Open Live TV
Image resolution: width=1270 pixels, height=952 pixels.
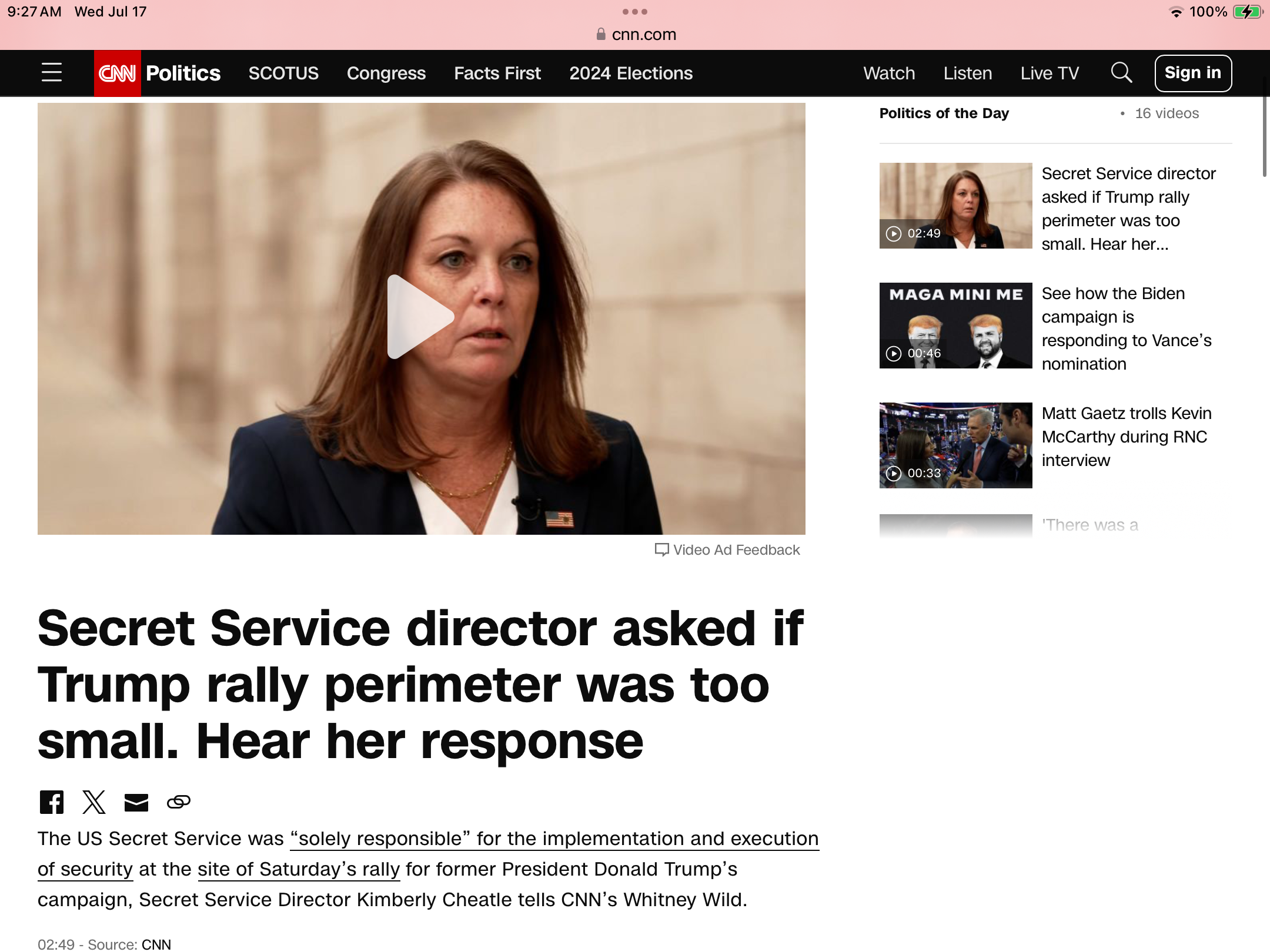(x=1050, y=73)
